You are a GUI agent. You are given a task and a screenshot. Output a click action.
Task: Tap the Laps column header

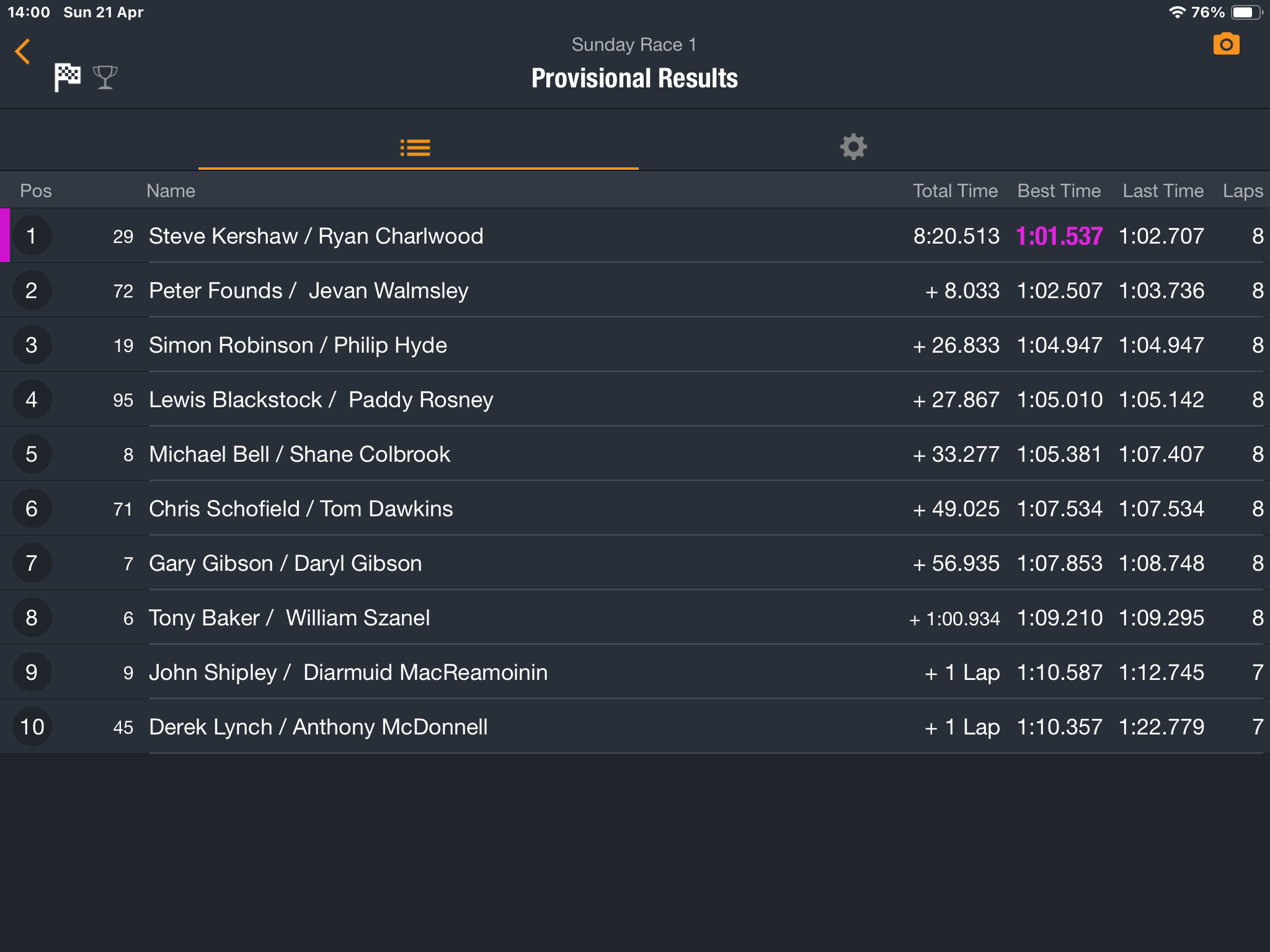coord(1243,191)
